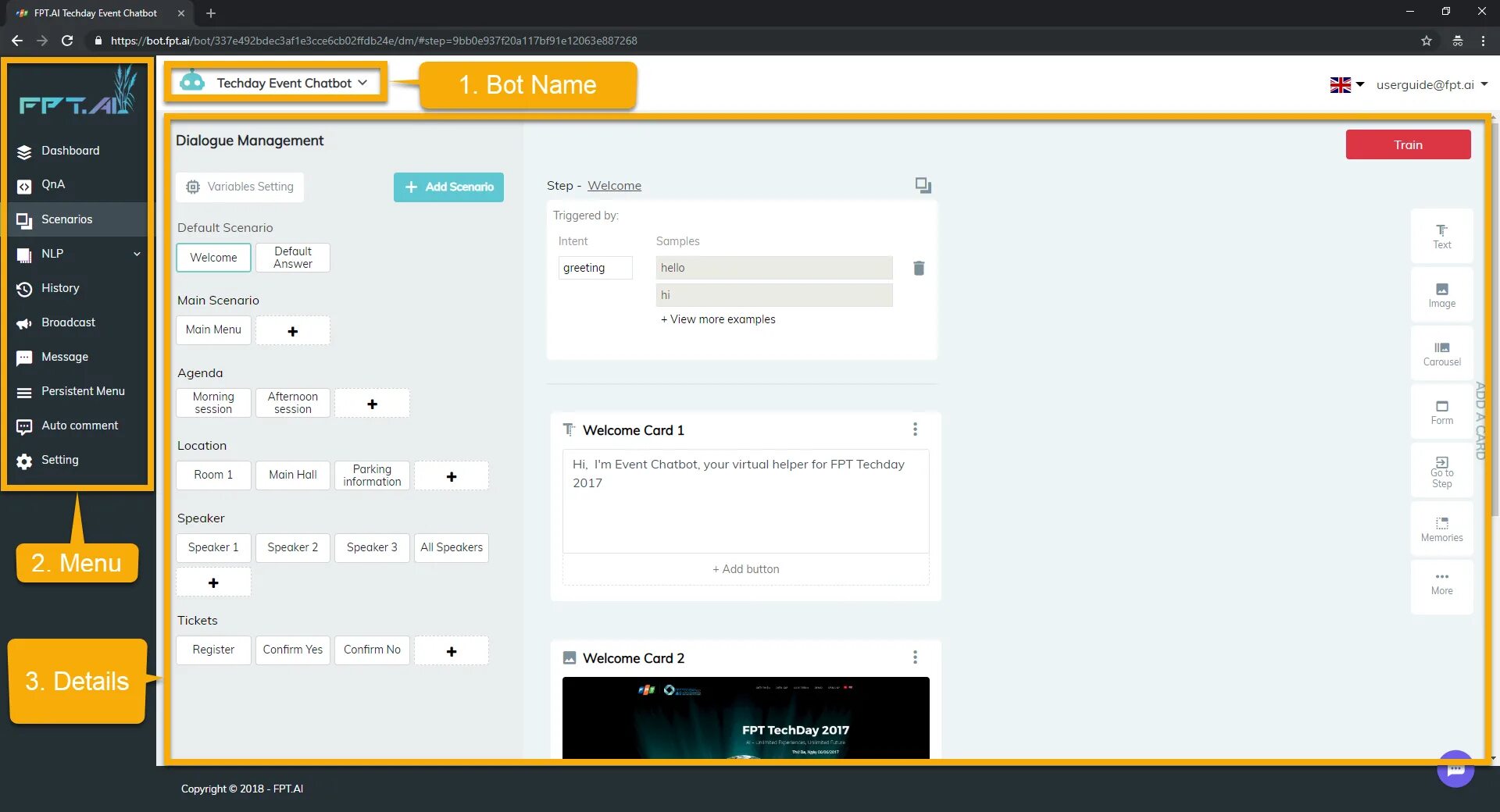The height and width of the screenshot is (812, 1500).
Task: Open the Message page
Action: [65, 357]
